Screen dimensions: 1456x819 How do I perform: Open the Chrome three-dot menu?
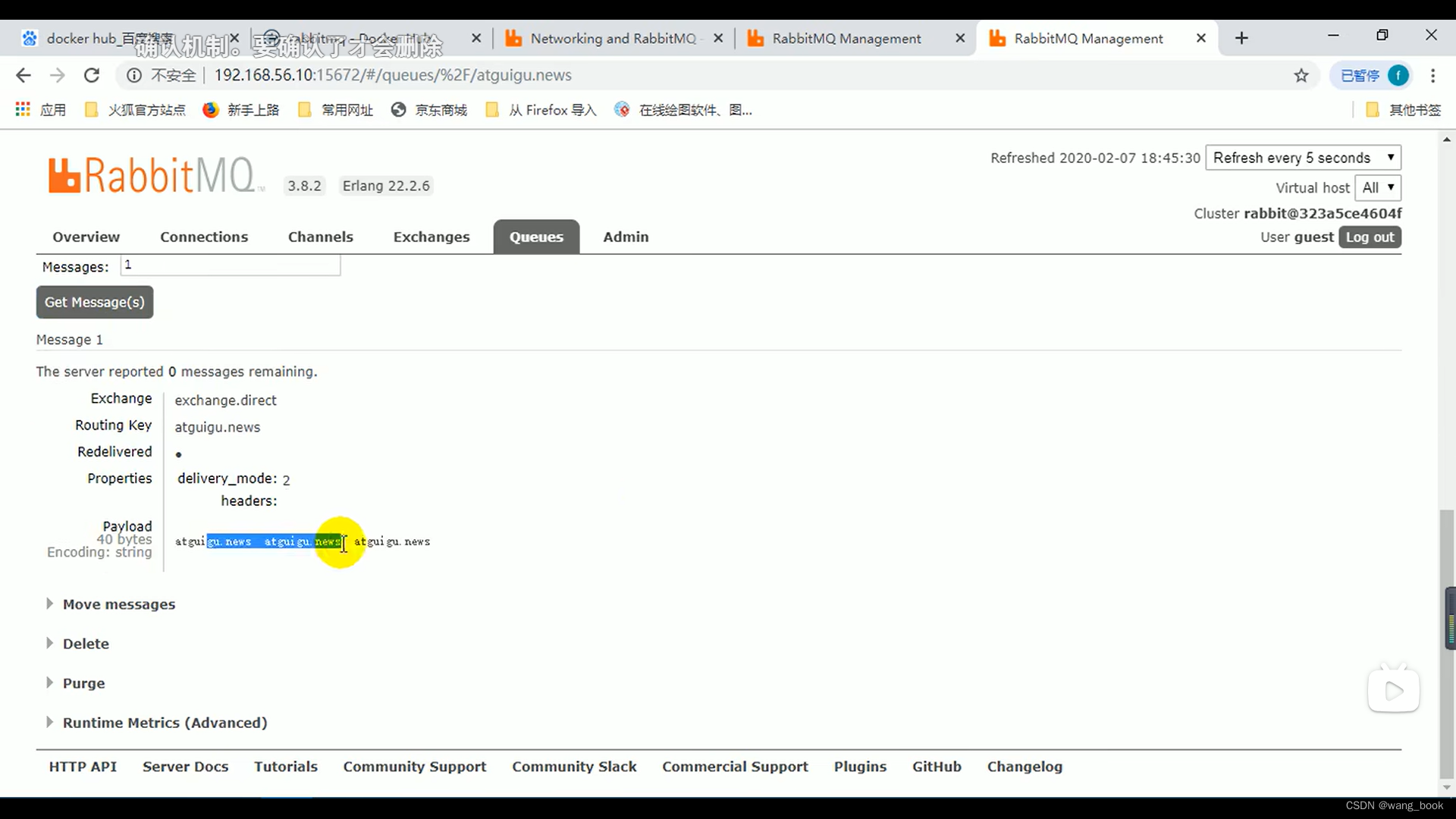coord(1432,75)
